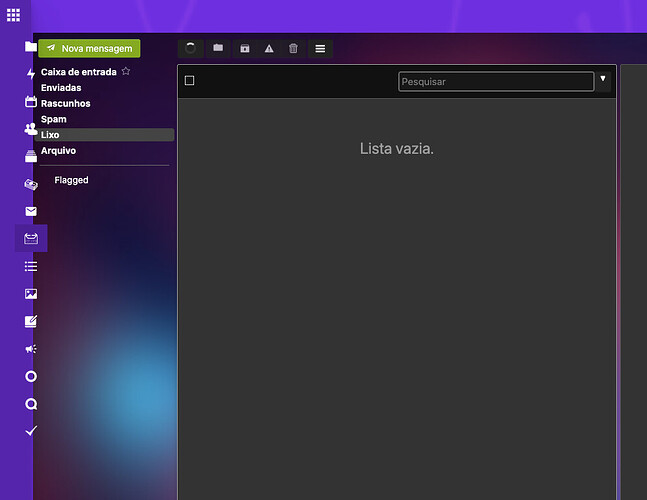Open the Q-shaped magnifier icon in sidebar
Screen dimensions: 647x500
click(x=31, y=404)
